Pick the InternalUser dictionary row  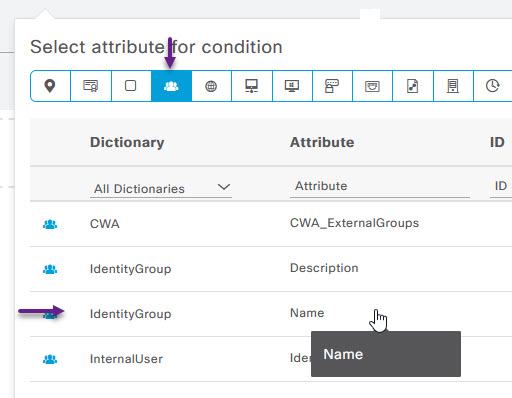271,359
